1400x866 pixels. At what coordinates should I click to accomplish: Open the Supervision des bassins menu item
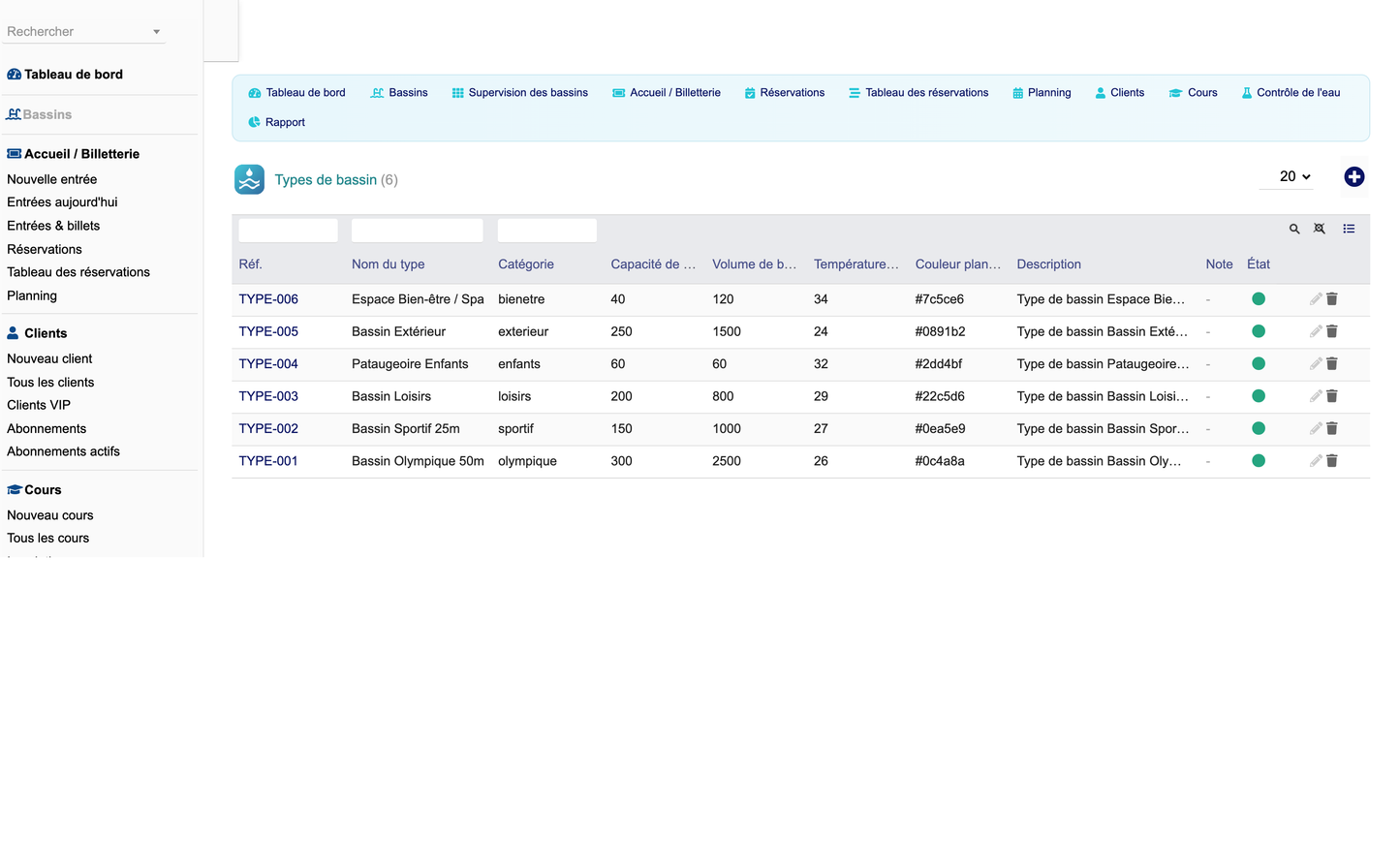(x=519, y=93)
